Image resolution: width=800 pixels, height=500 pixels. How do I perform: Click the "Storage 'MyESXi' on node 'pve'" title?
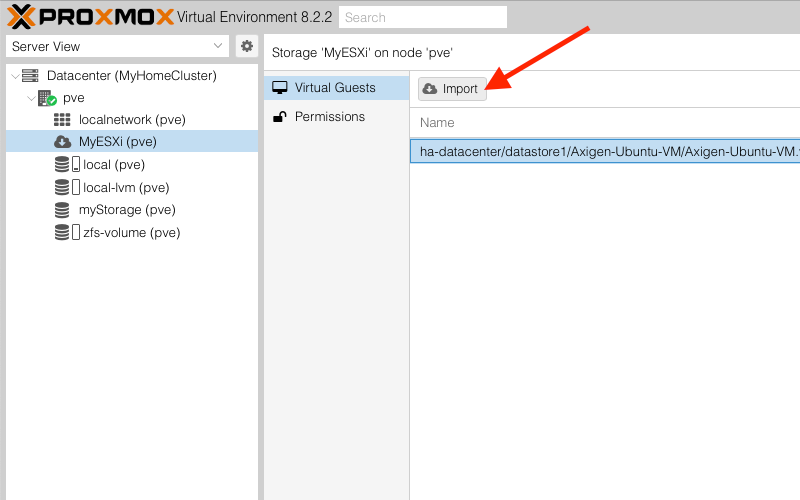(362, 53)
